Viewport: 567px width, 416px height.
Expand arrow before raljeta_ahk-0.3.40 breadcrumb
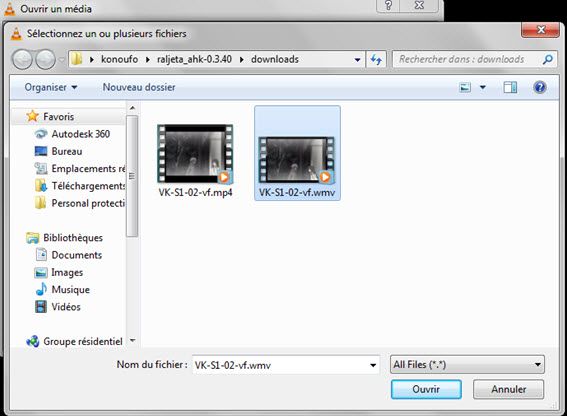148,59
